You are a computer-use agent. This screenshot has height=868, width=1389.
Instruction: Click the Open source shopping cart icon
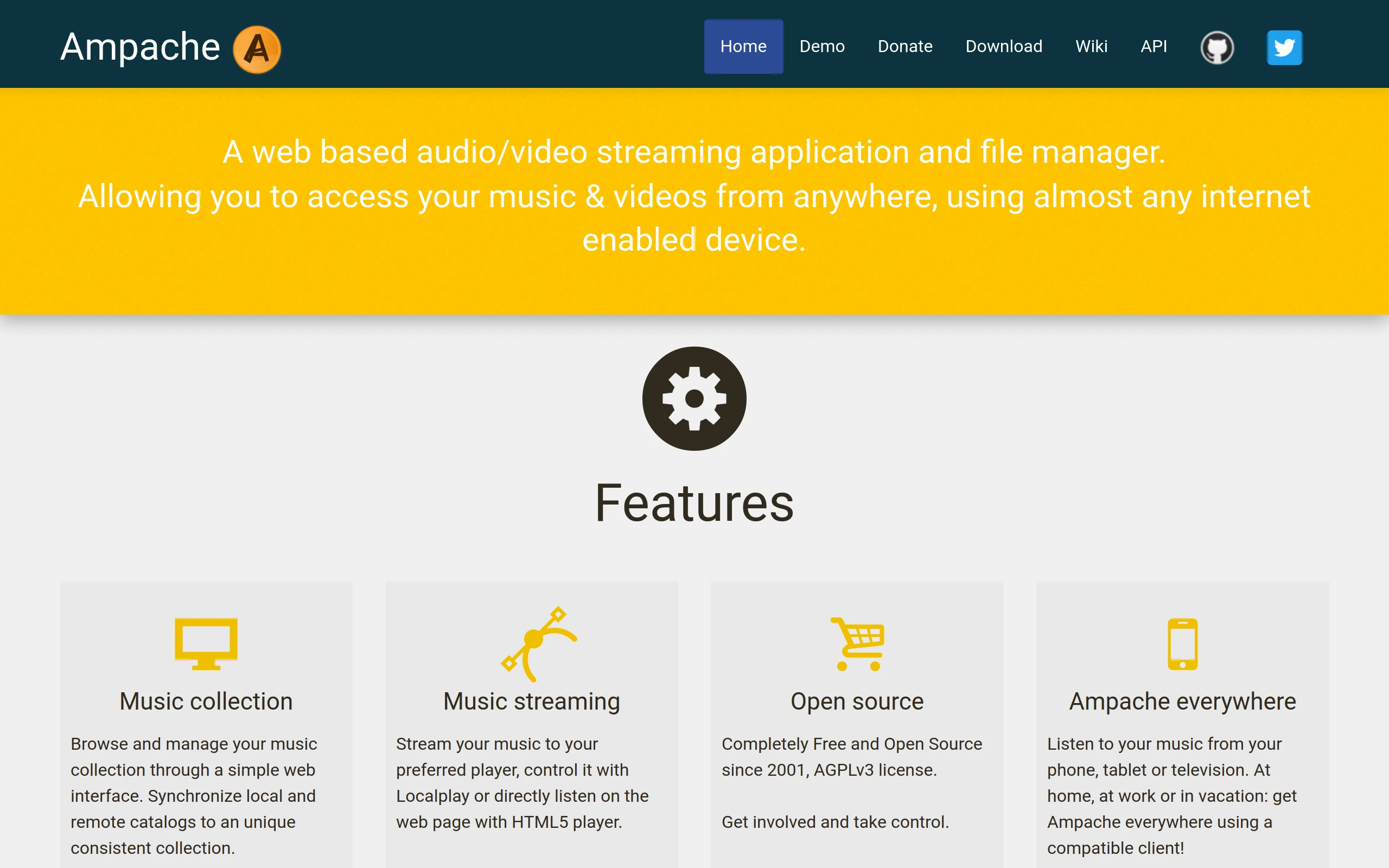[857, 643]
